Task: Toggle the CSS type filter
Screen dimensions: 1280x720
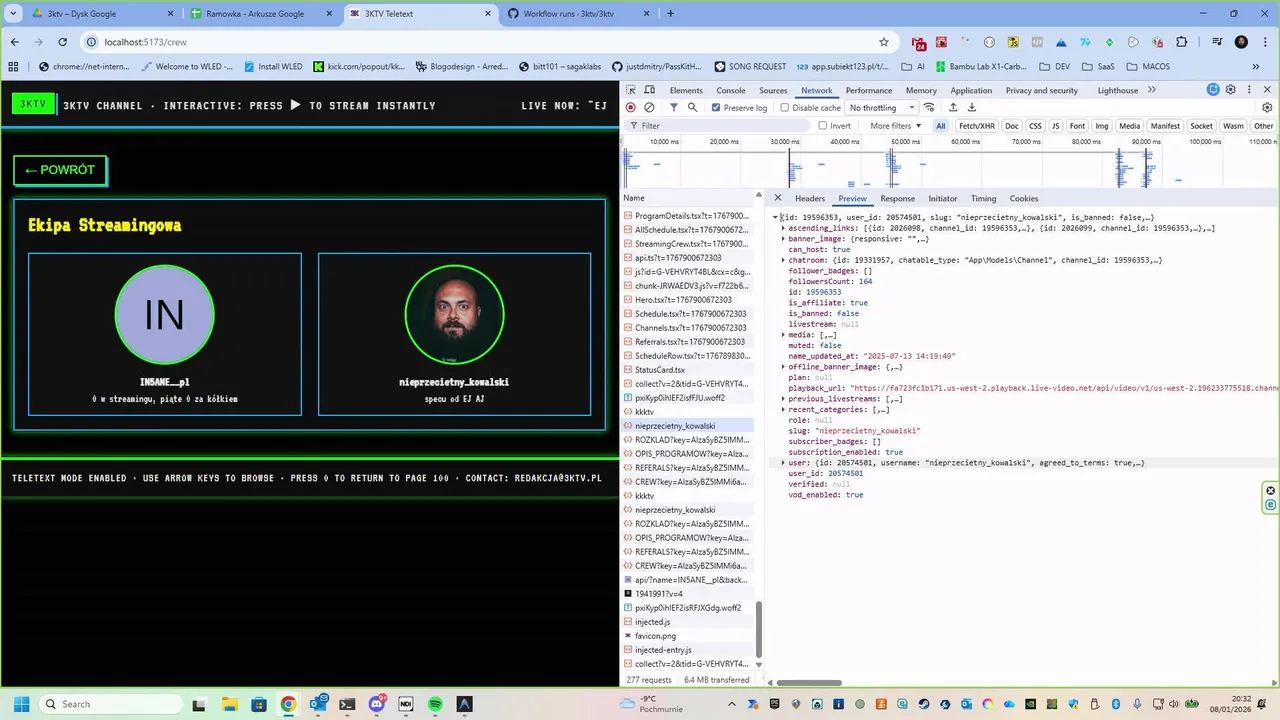Action: tap(1035, 126)
